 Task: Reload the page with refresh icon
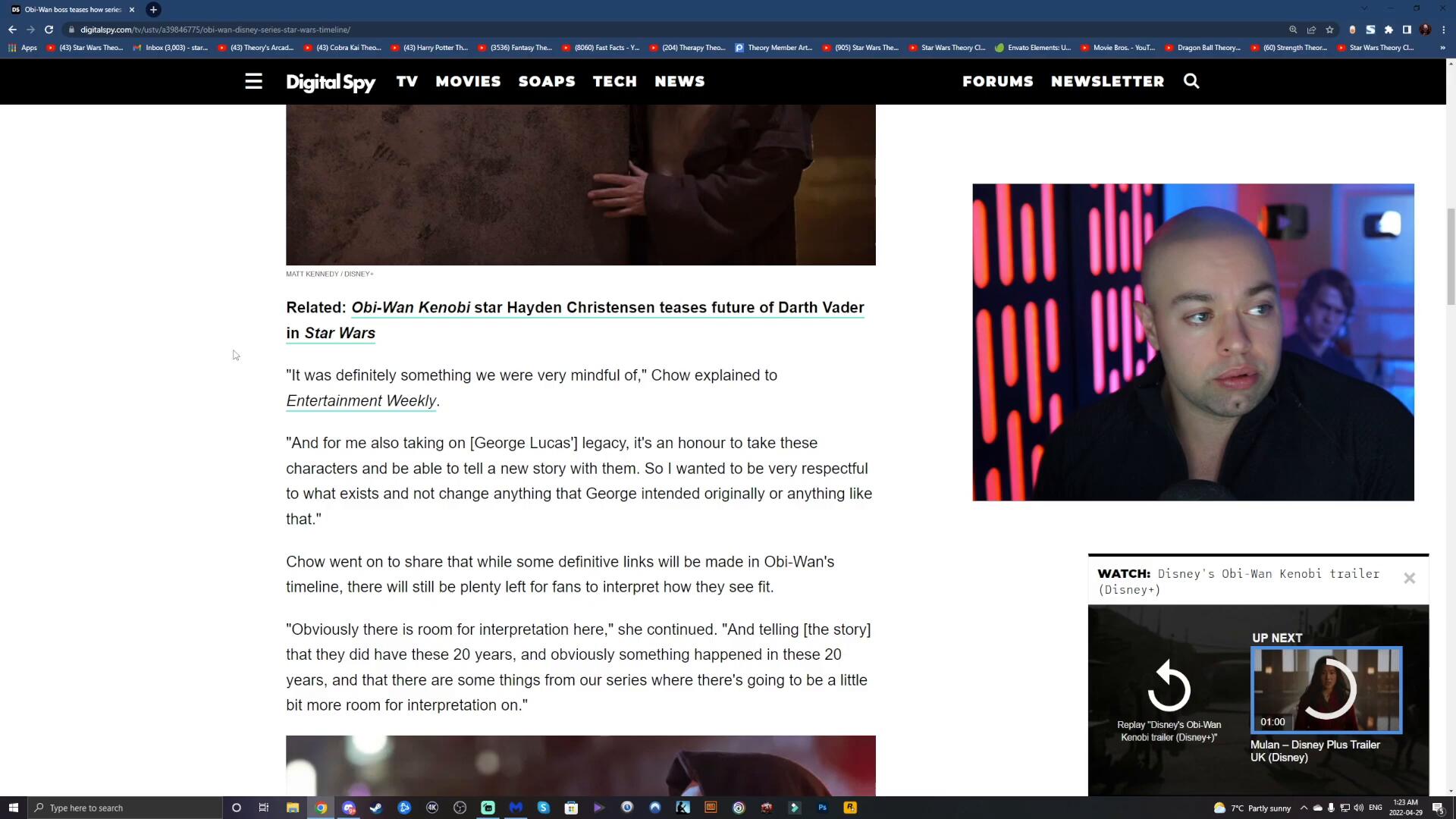tap(49, 30)
